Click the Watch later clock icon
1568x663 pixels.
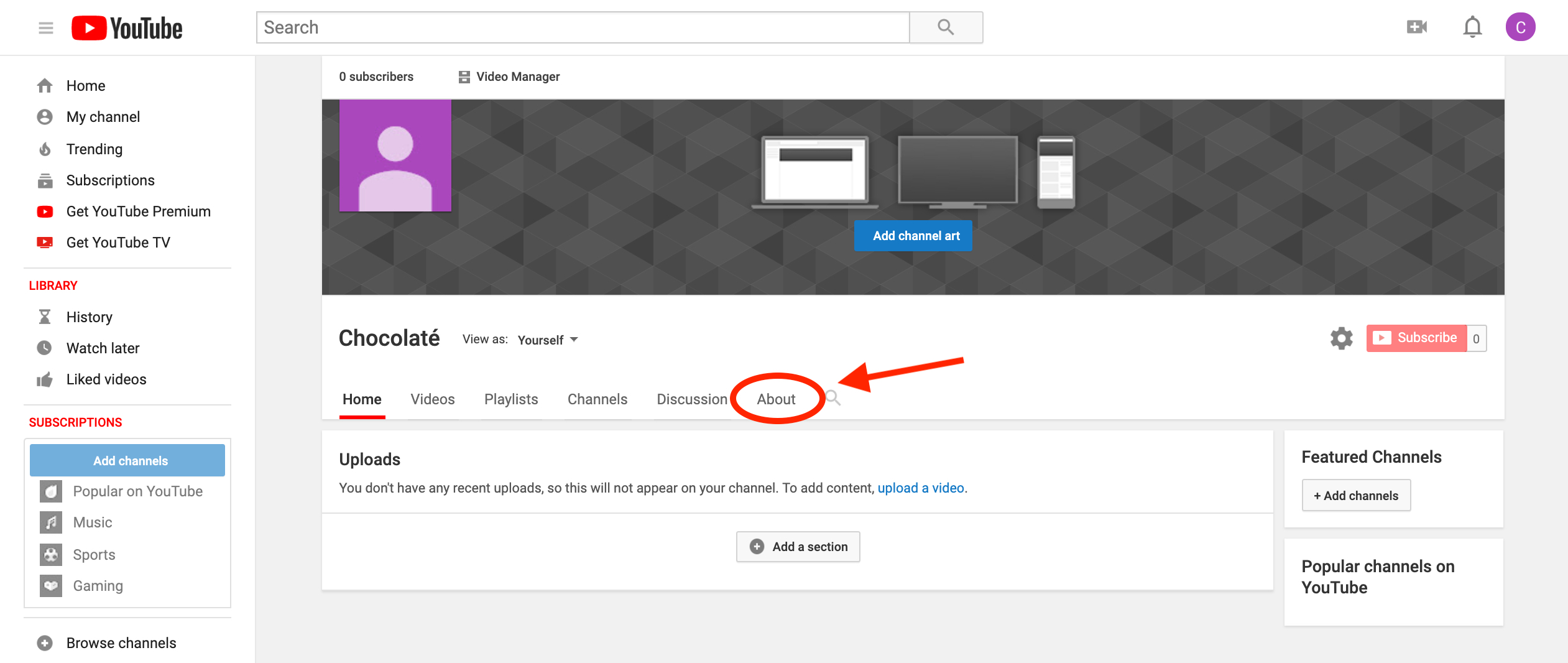[45, 348]
